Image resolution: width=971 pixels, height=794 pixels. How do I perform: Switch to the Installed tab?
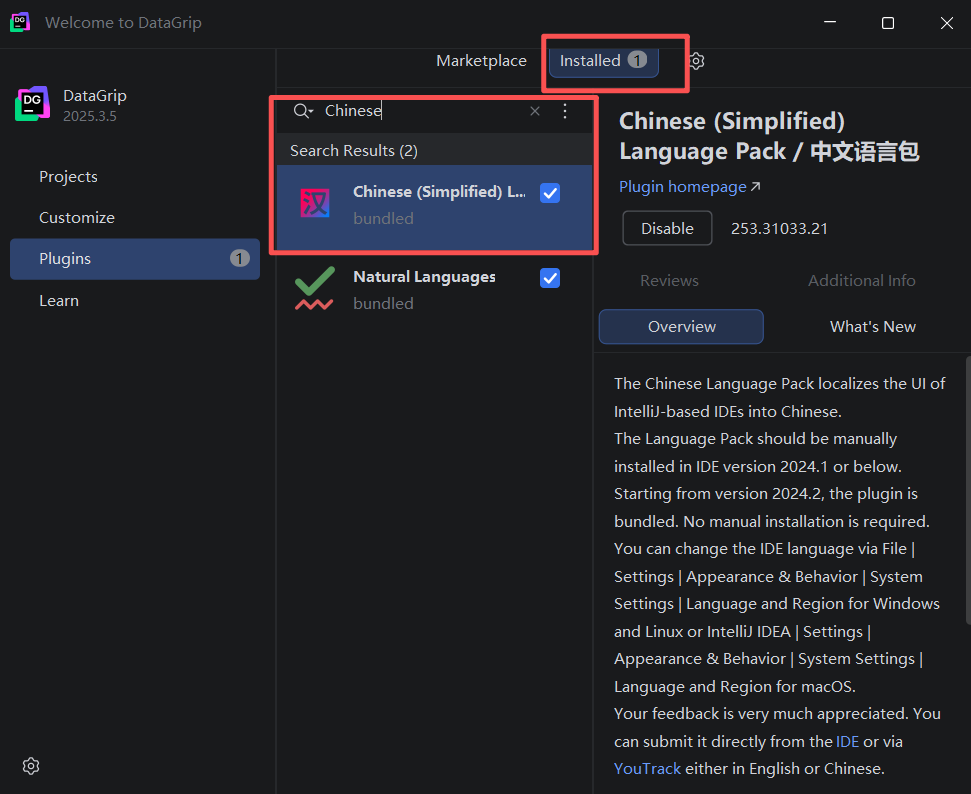click(603, 61)
